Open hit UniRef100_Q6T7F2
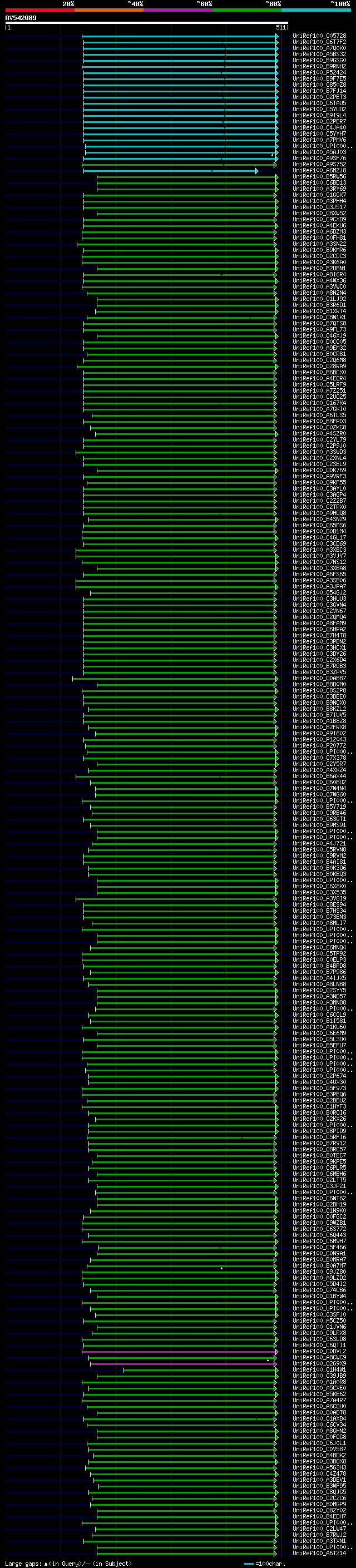Viewport: 356px width, 1568px height. (x=319, y=42)
